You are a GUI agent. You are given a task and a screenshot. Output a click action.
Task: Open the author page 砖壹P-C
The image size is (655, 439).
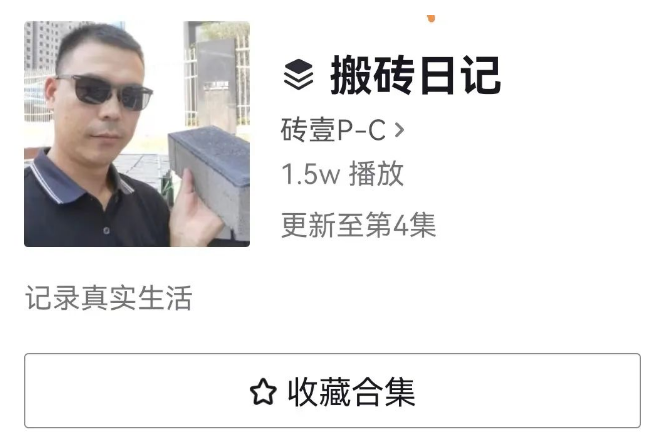342,130
